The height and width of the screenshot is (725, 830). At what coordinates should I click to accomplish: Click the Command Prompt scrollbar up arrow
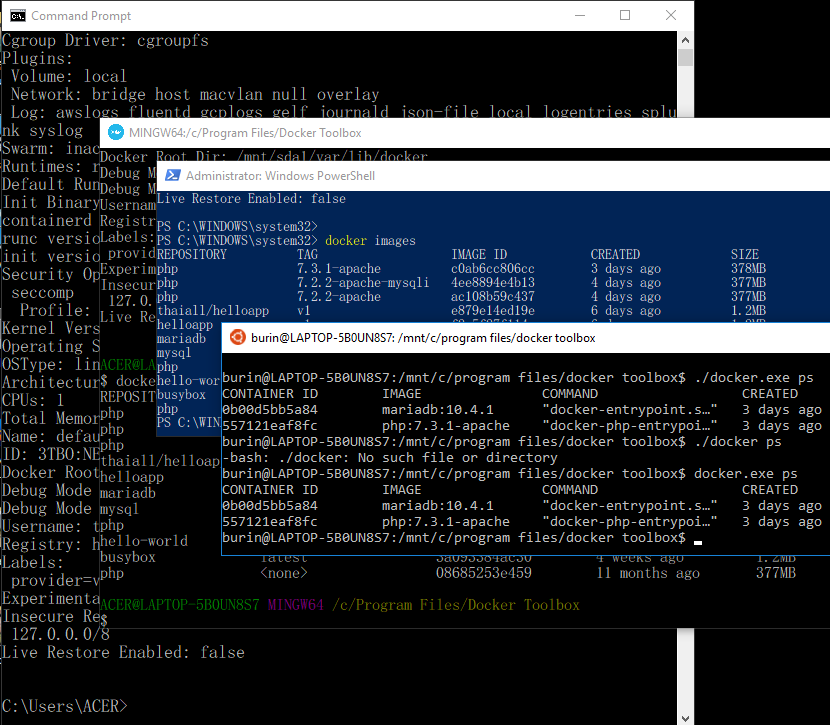[x=685, y=40]
